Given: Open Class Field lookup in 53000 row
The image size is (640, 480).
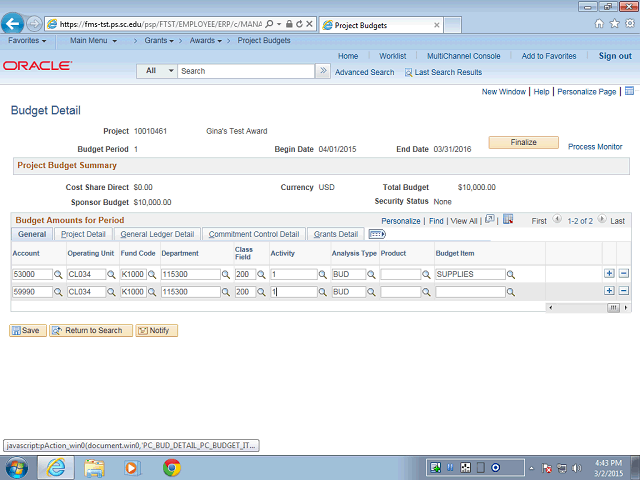Looking at the screenshot, I should tap(261, 275).
